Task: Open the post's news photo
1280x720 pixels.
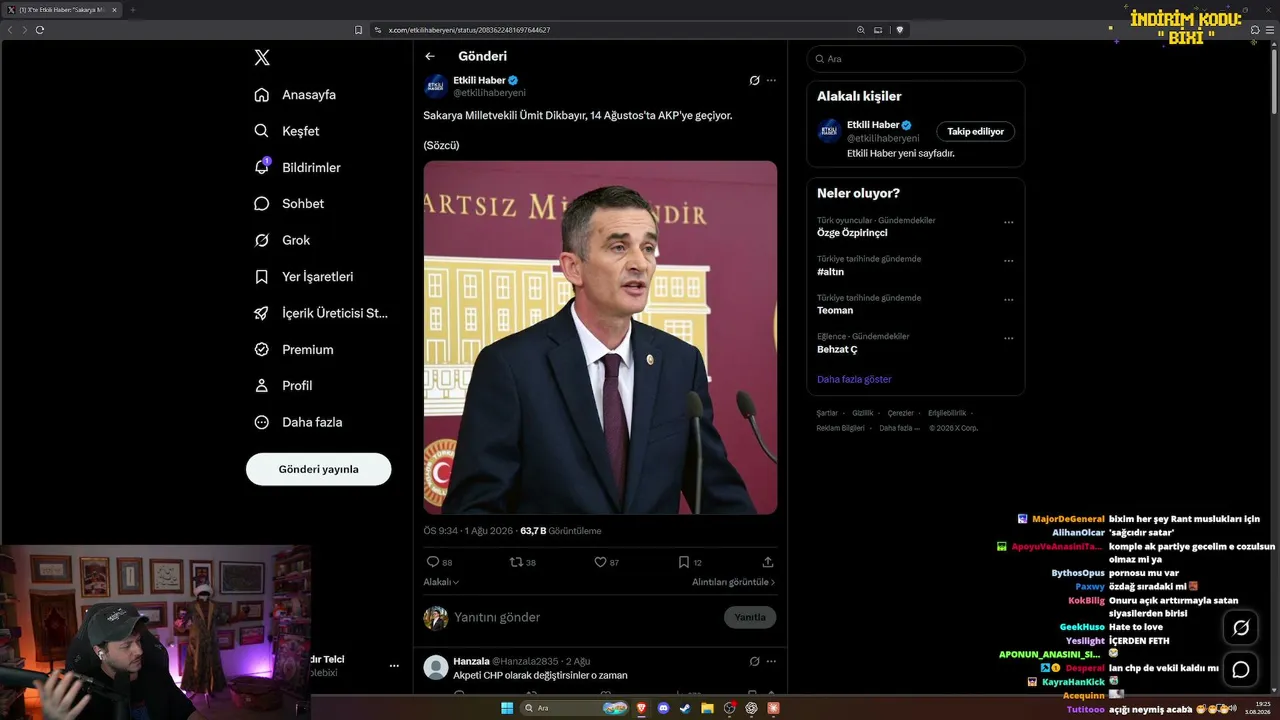Action: pyautogui.click(x=600, y=338)
